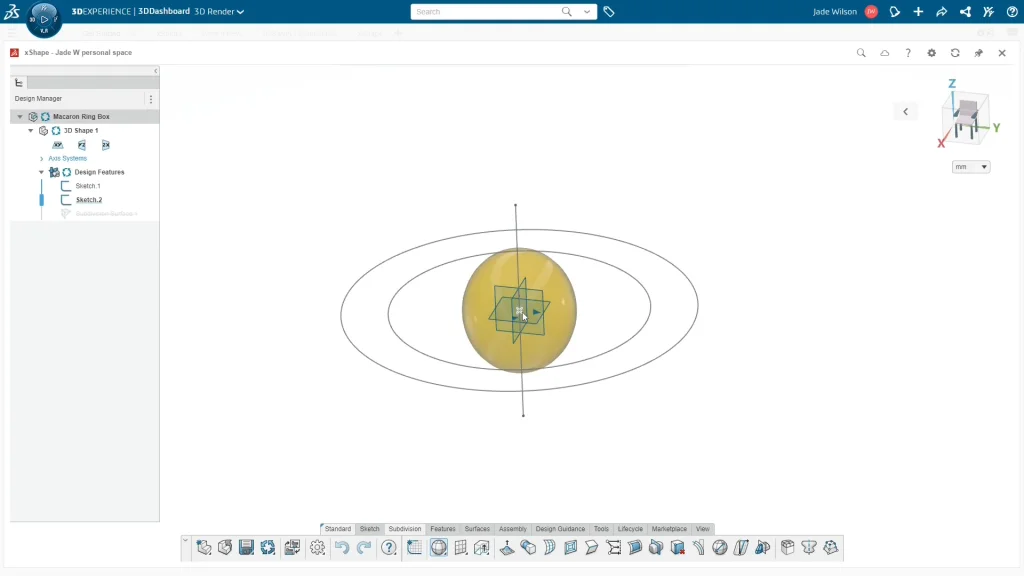Open the toolbar settings gear icon
Screen dimensions: 1024x576
[x=317, y=547]
